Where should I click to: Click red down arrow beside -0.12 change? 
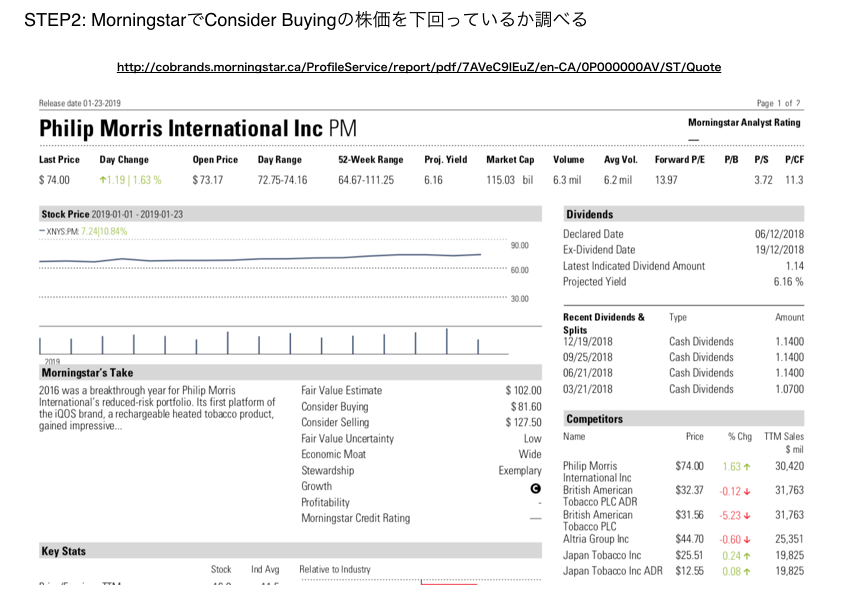pos(748,491)
